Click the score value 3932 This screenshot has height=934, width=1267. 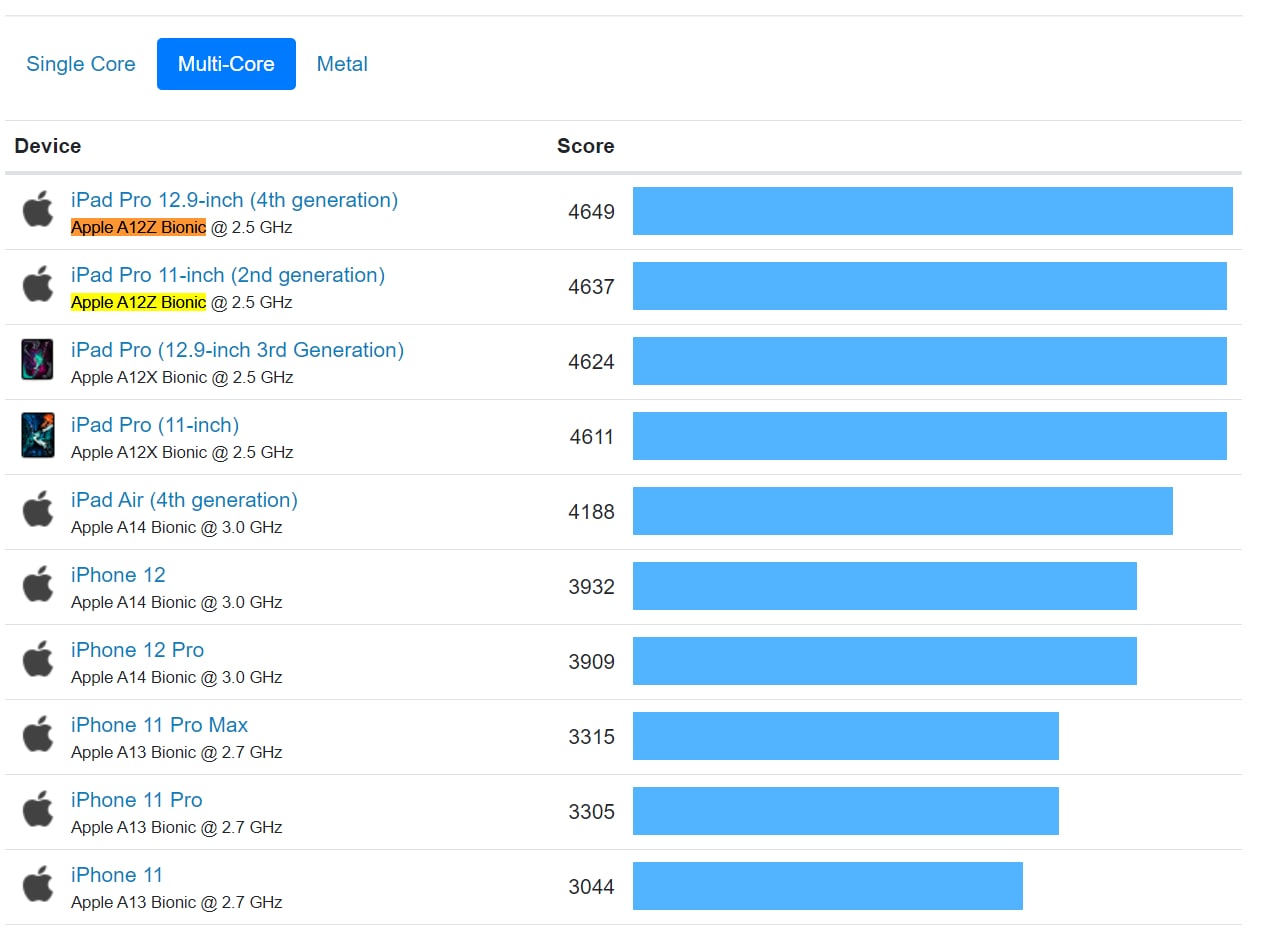pyautogui.click(x=591, y=586)
